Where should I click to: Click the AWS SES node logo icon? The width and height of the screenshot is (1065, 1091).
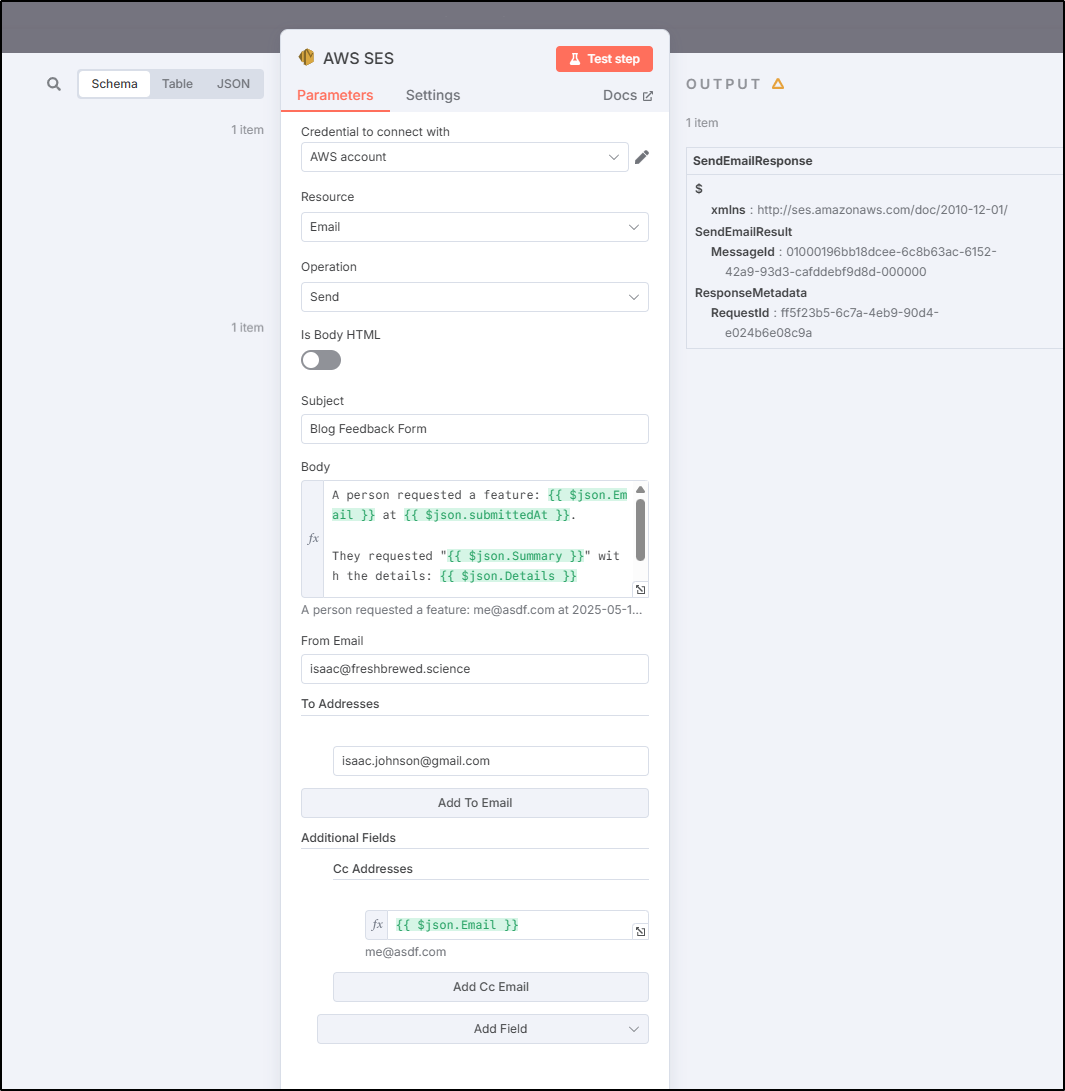tap(307, 58)
